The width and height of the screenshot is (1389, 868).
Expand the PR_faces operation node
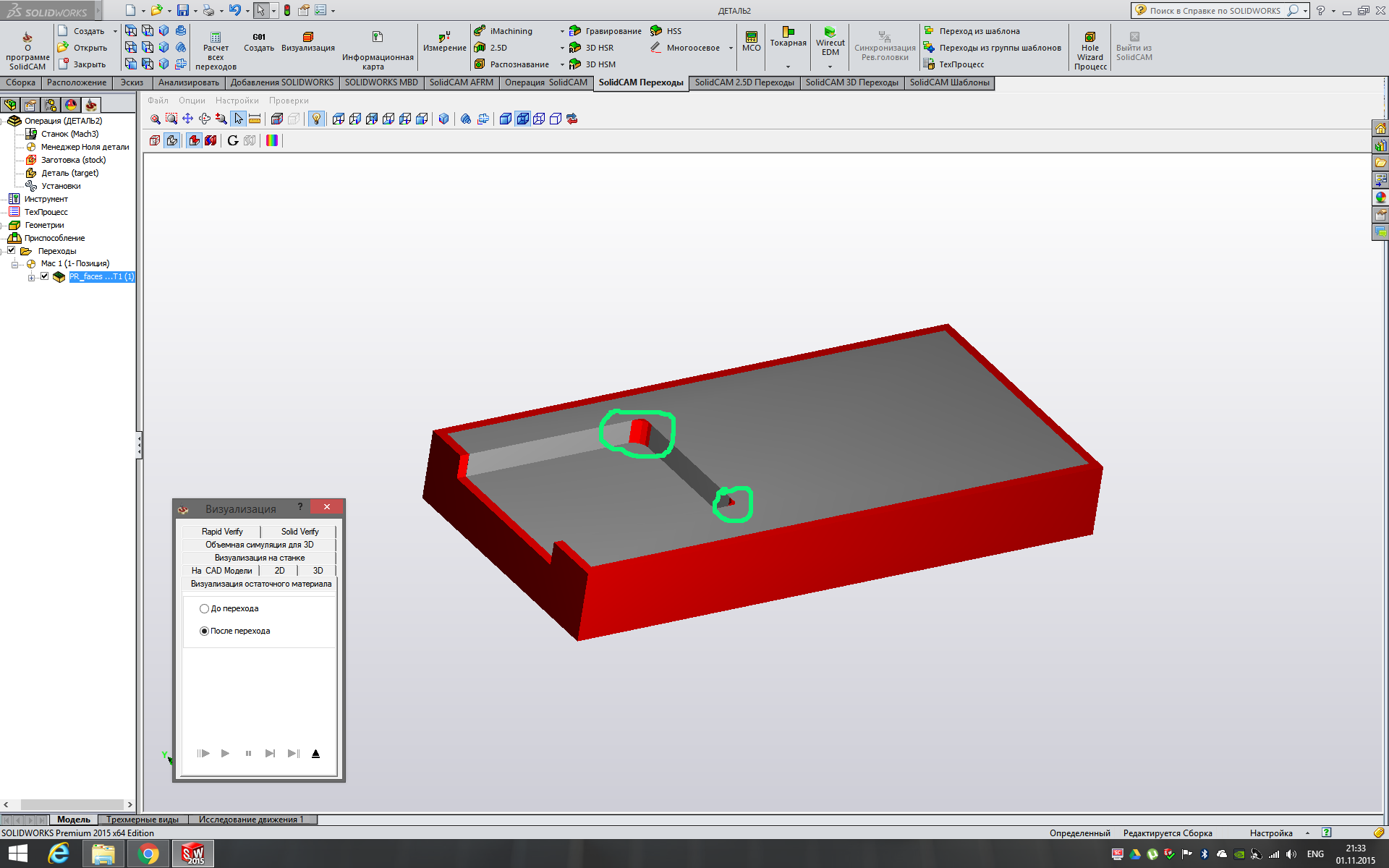pyautogui.click(x=31, y=278)
